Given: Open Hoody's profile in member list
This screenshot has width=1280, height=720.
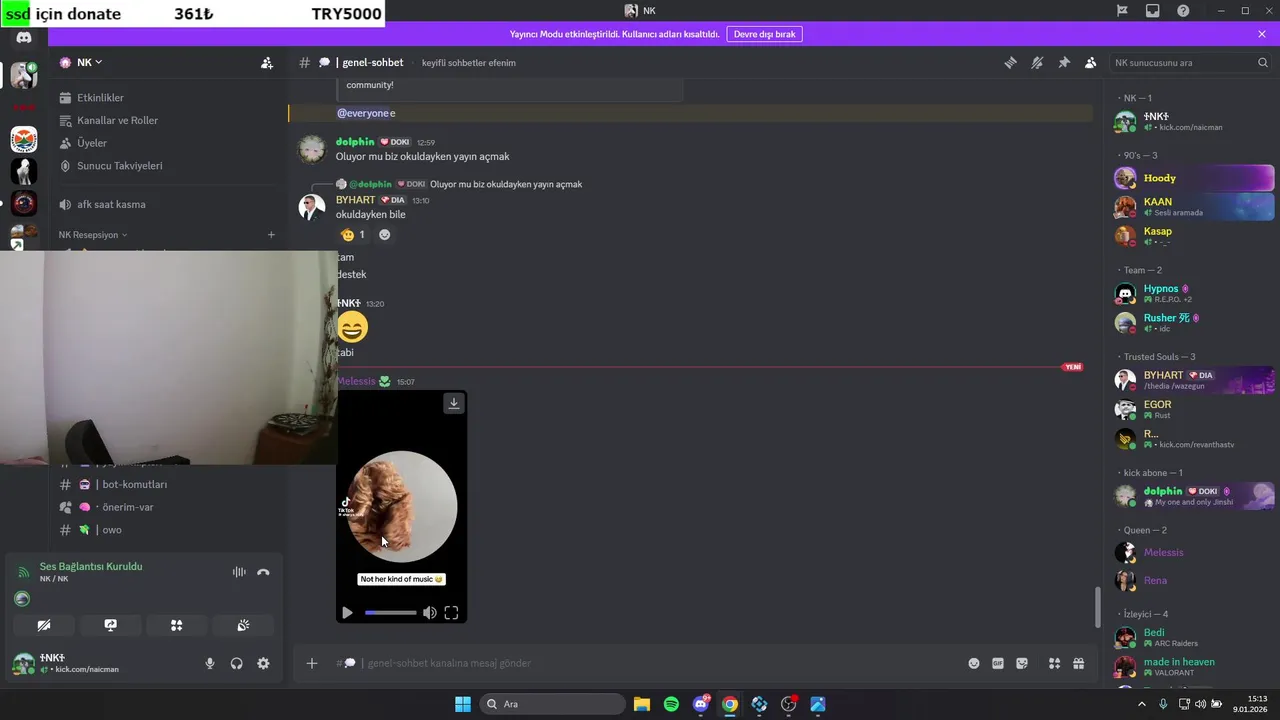Looking at the screenshot, I should [x=1194, y=178].
